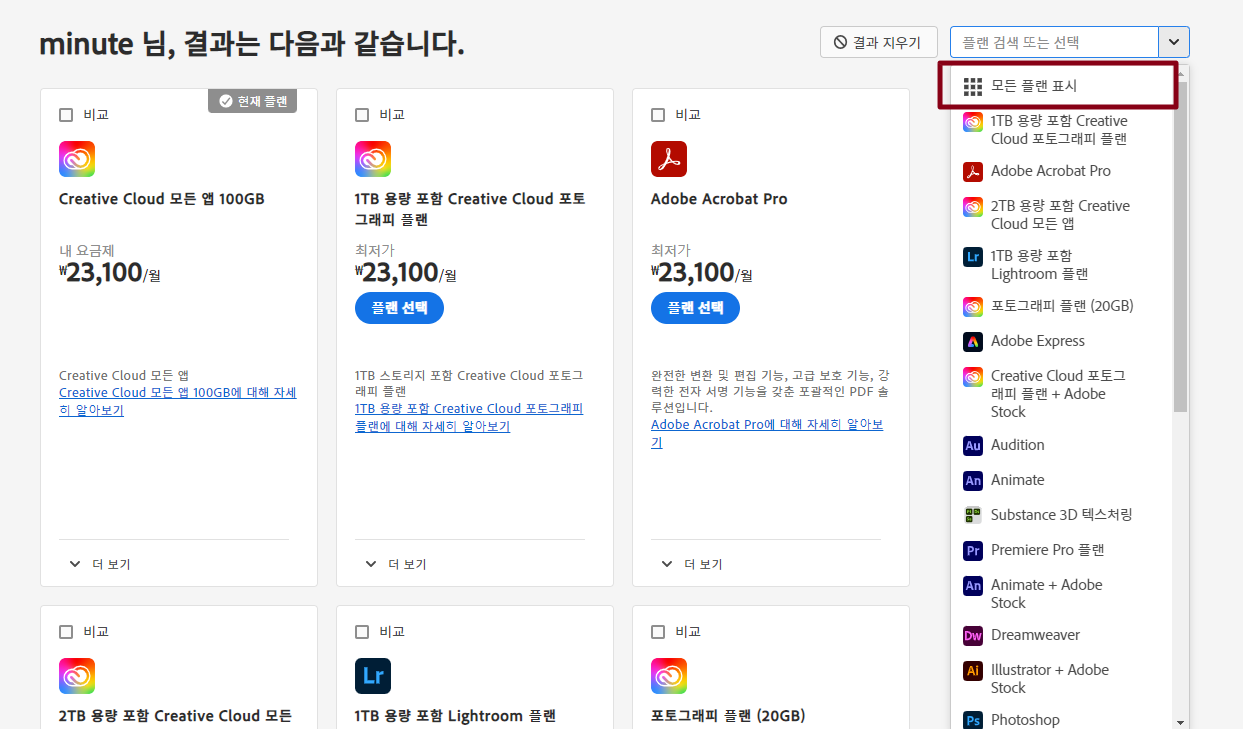The height and width of the screenshot is (729, 1243).
Task: Choose Dreamweaver from plan list
Action: click(1063, 635)
